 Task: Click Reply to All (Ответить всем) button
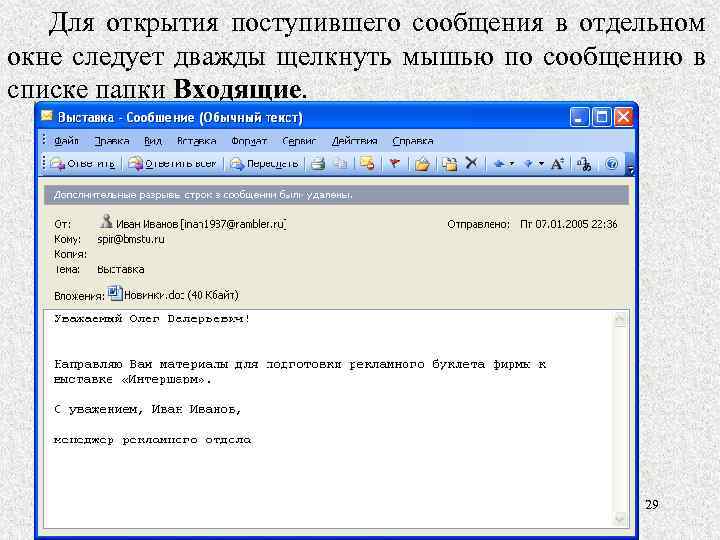click(x=171, y=163)
